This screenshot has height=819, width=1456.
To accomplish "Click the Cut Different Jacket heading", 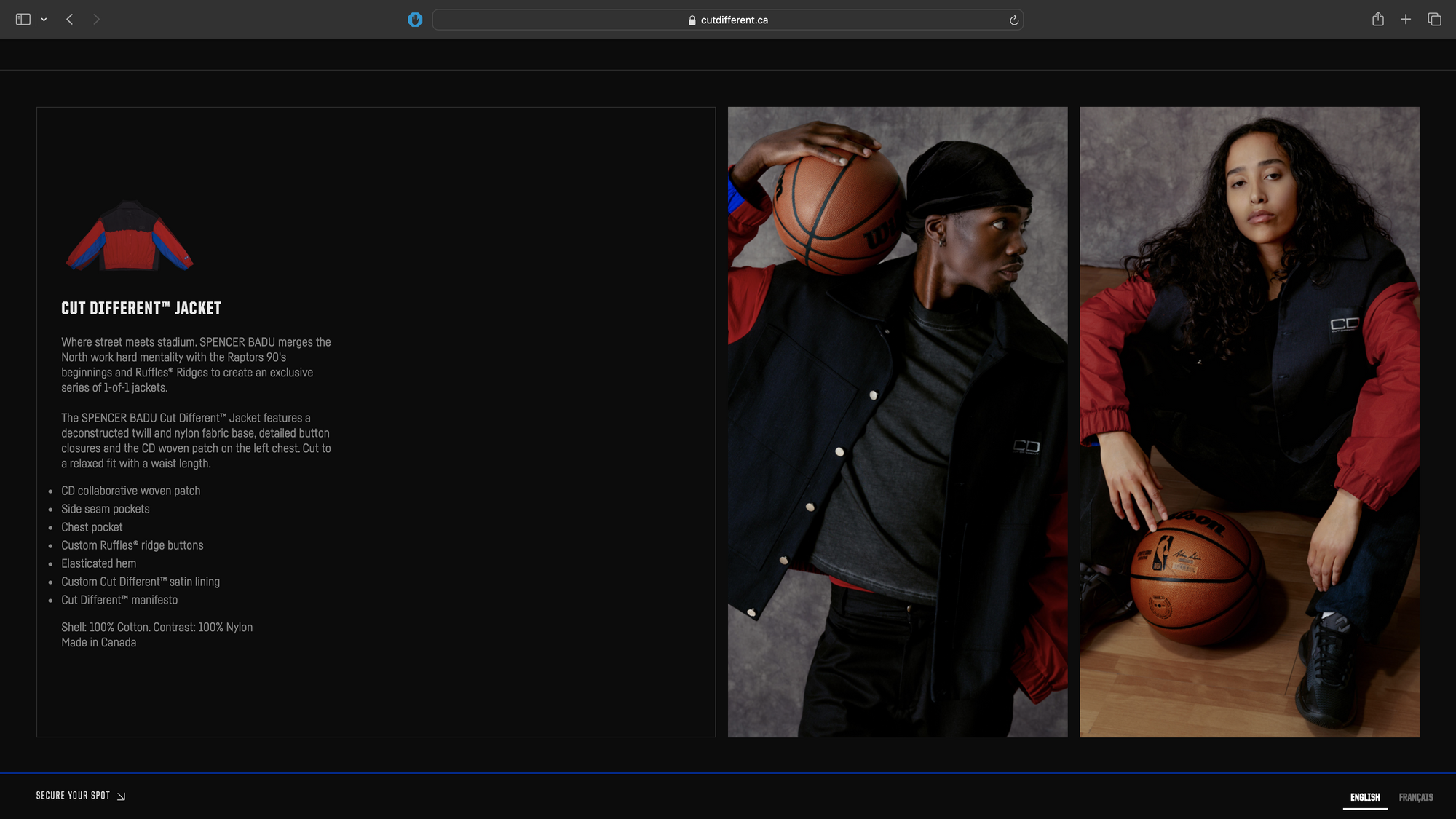I will [x=141, y=309].
